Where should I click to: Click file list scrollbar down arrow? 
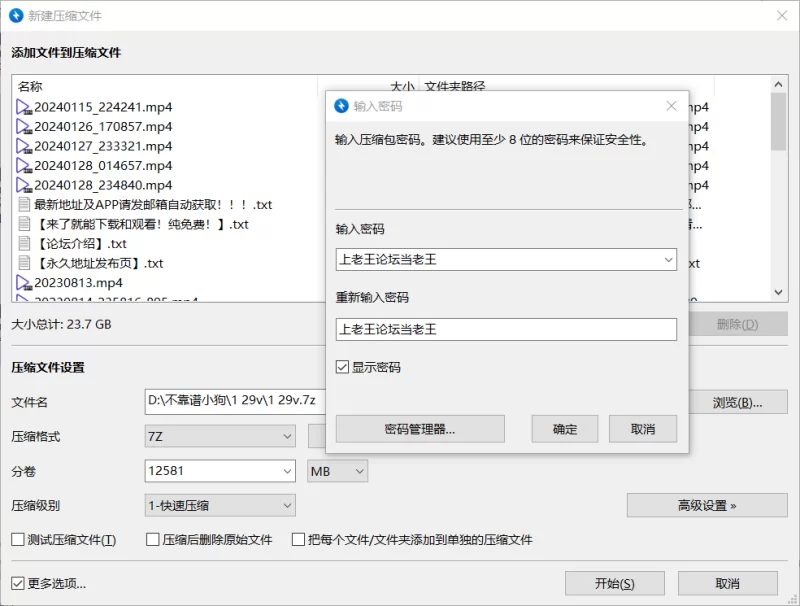pos(778,292)
